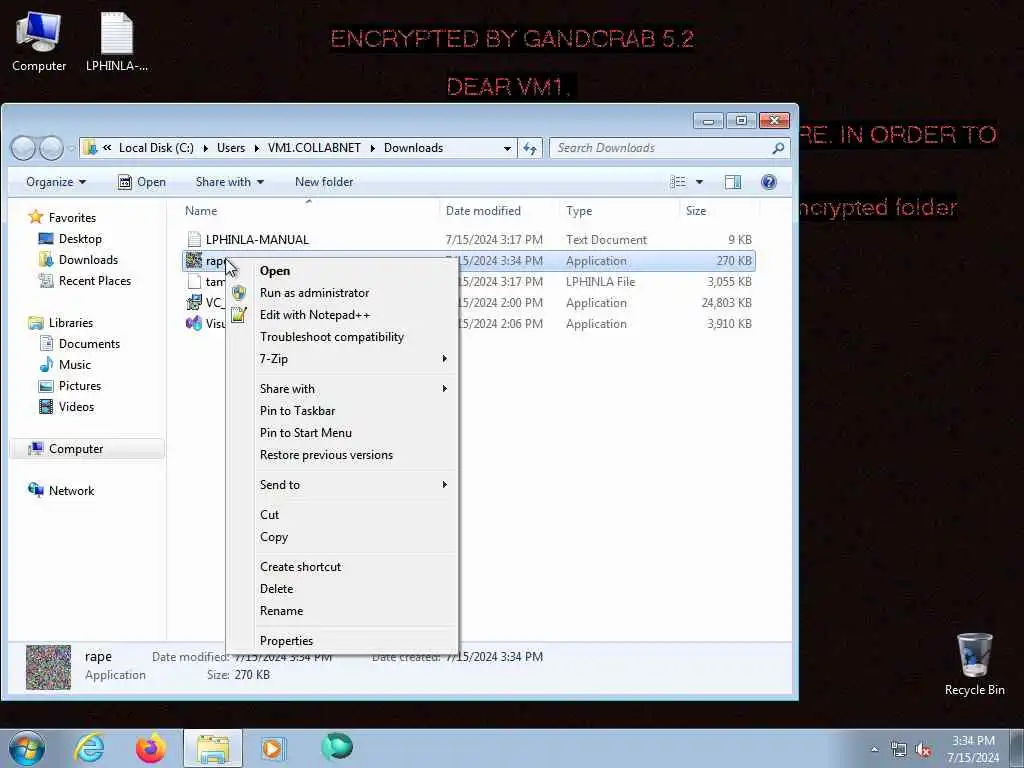Click the green round taskbar application icon
Screen dimensions: 1024x768
pos(337,747)
